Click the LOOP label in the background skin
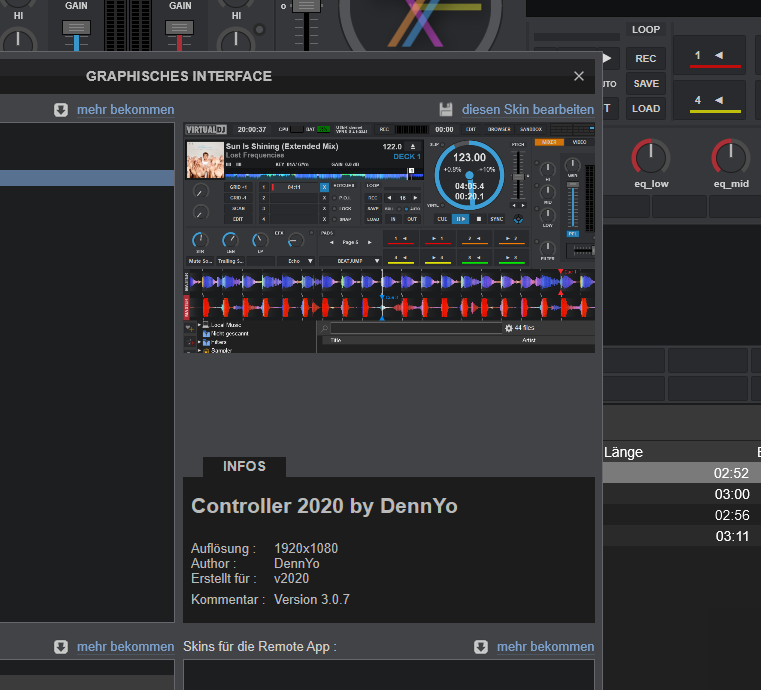 coord(645,30)
